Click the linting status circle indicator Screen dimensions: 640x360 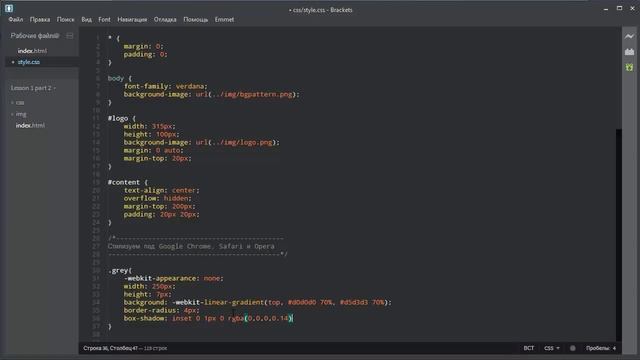click(573, 348)
